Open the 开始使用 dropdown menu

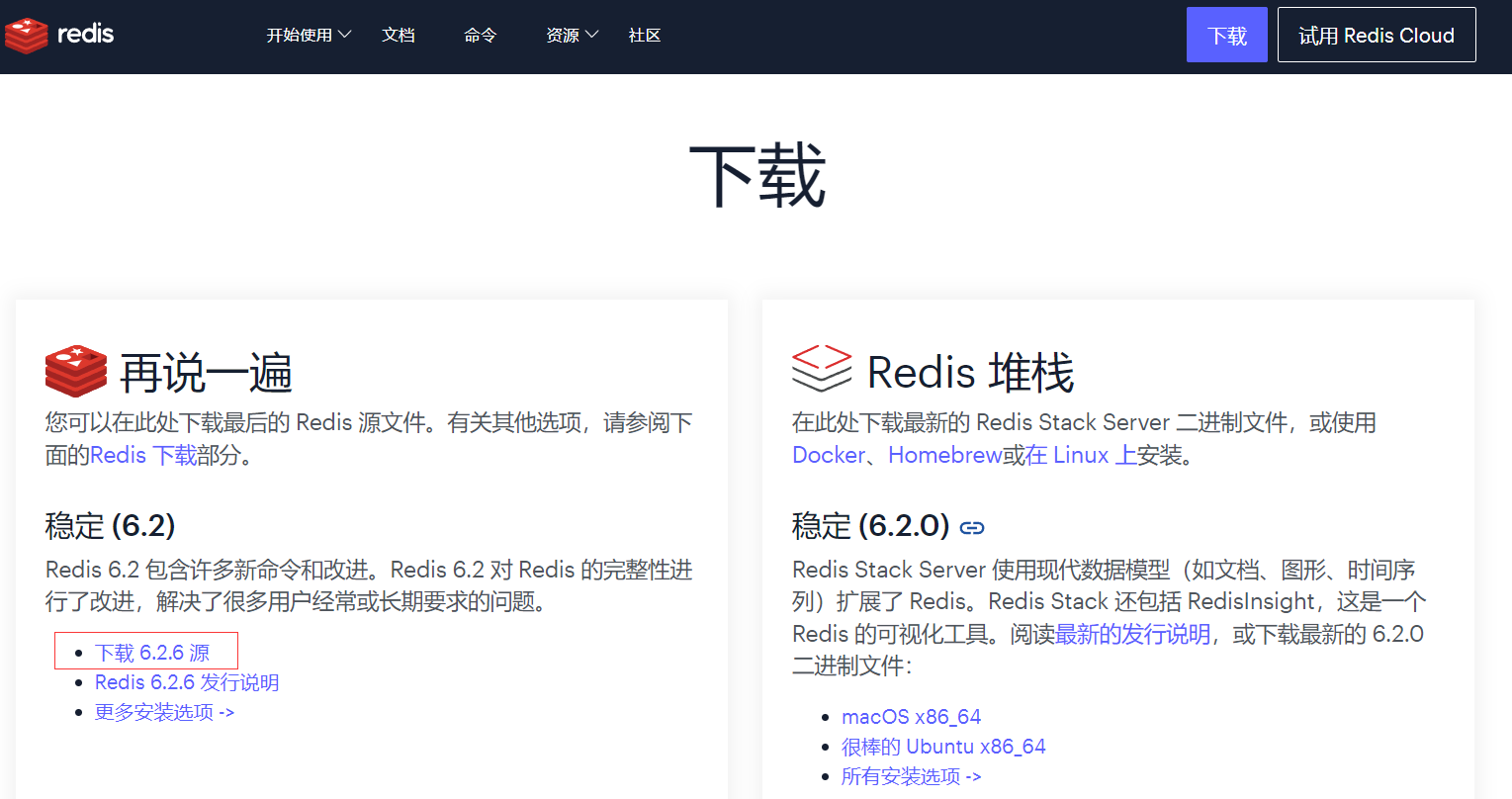pos(309,36)
